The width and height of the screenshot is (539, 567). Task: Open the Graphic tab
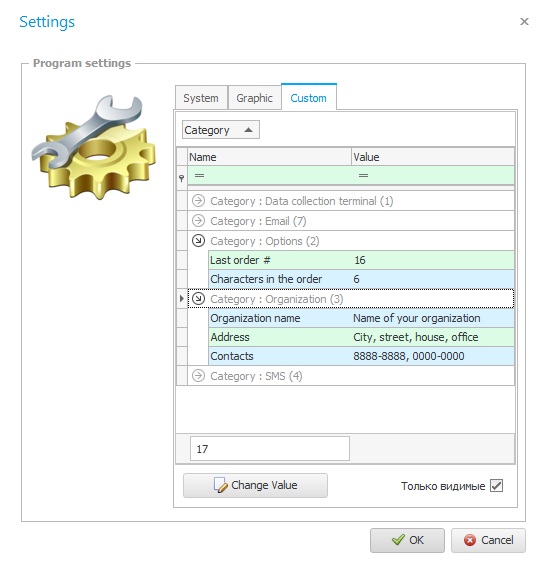click(254, 98)
